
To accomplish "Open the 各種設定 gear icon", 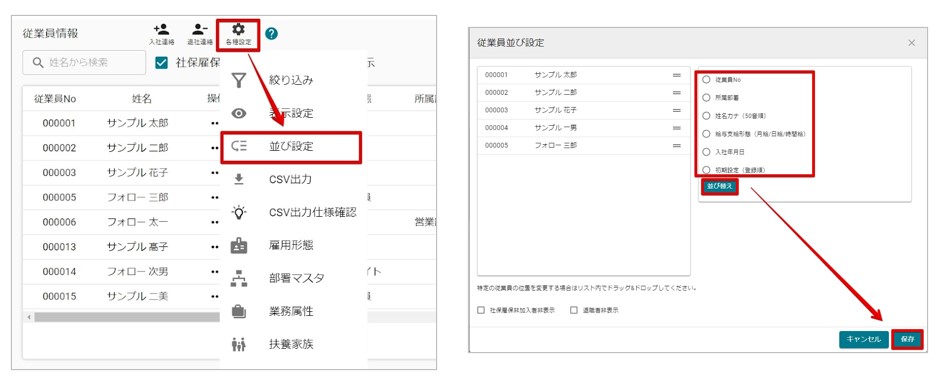I will [x=239, y=29].
